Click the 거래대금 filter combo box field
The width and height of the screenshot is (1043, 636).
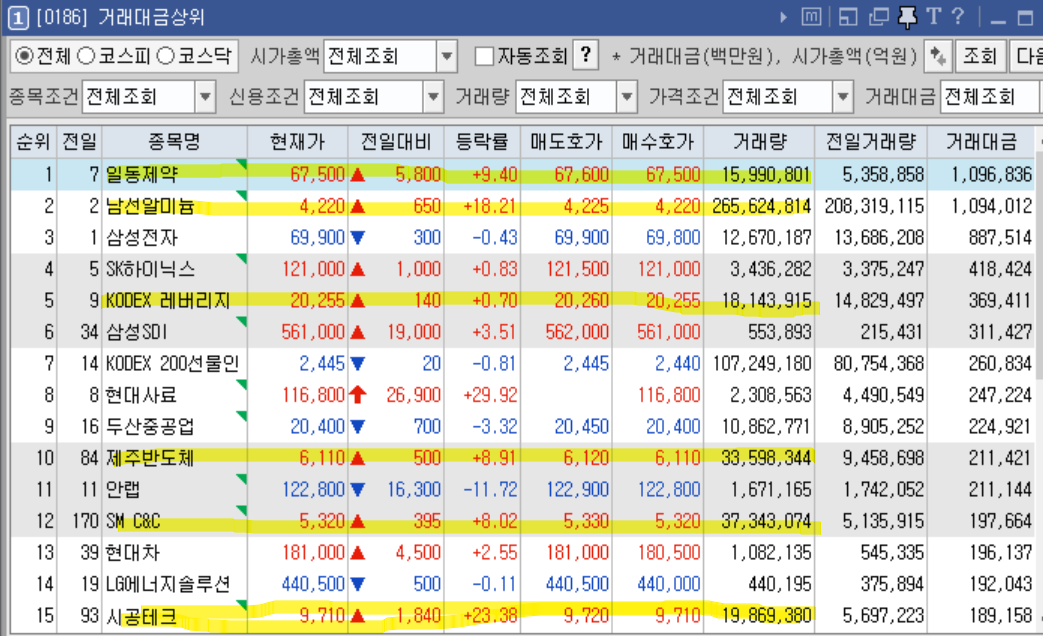pyautogui.click(x=991, y=97)
